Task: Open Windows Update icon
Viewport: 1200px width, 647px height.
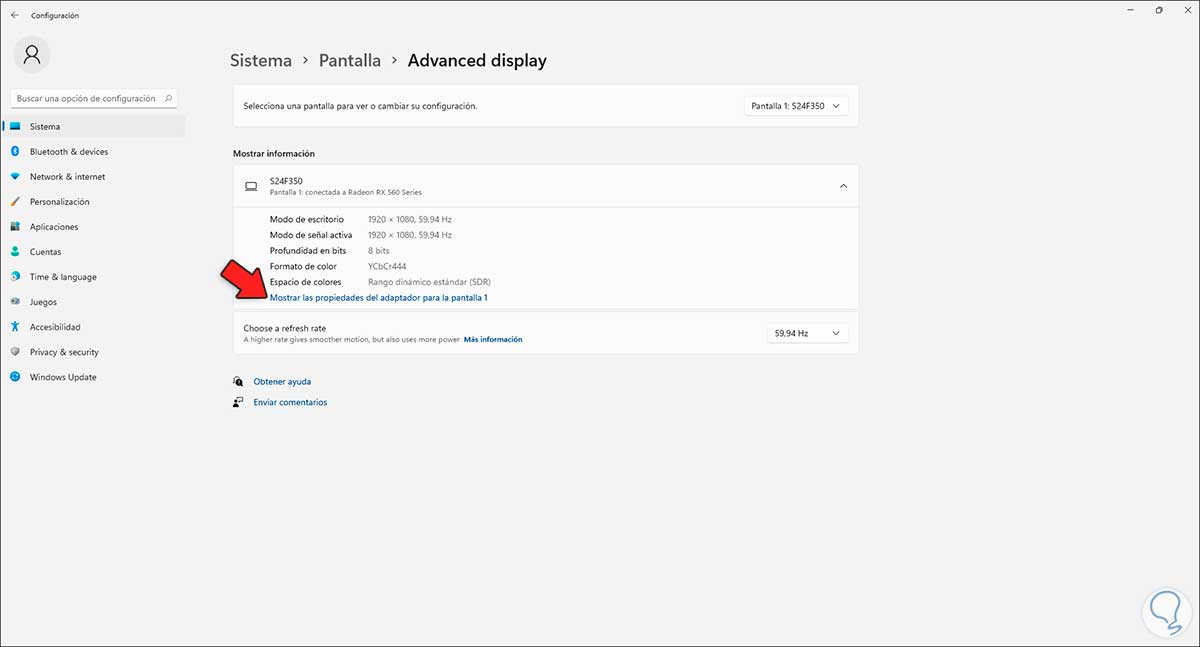Action: (16, 377)
